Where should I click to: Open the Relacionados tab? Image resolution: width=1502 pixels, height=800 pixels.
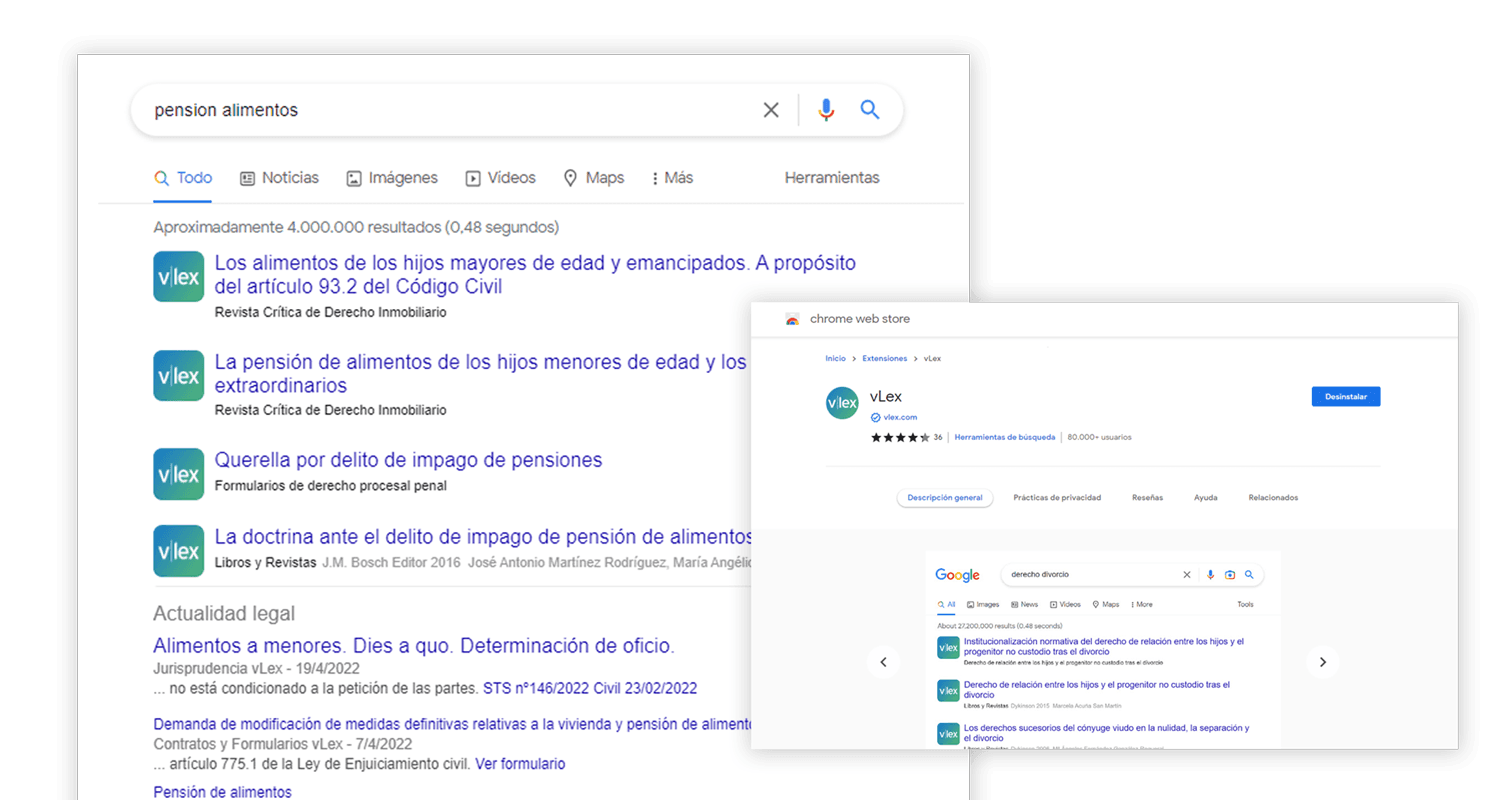tap(1273, 498)
